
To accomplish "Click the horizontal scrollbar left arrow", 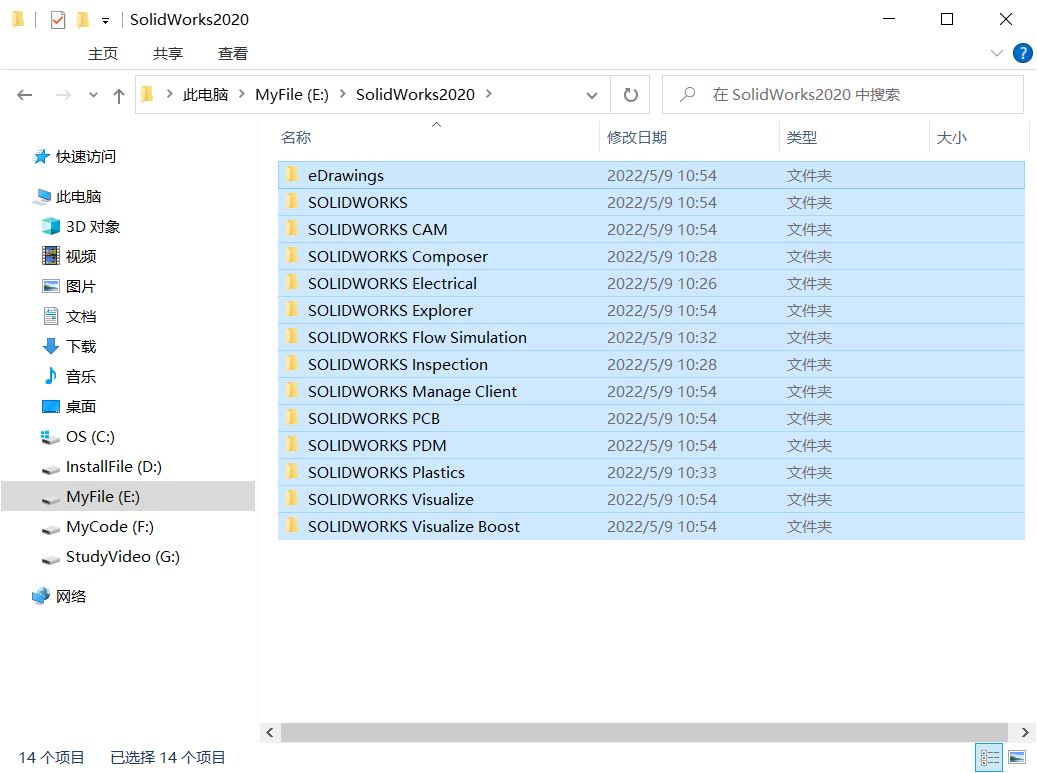I will pyautogui.click(x=269, y=732).
